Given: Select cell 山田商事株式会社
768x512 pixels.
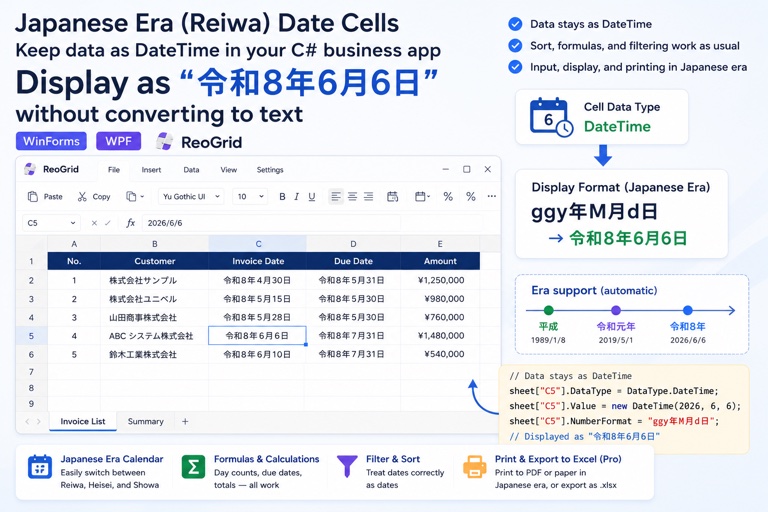Looking at the screenshot, I should click(154, 317).
